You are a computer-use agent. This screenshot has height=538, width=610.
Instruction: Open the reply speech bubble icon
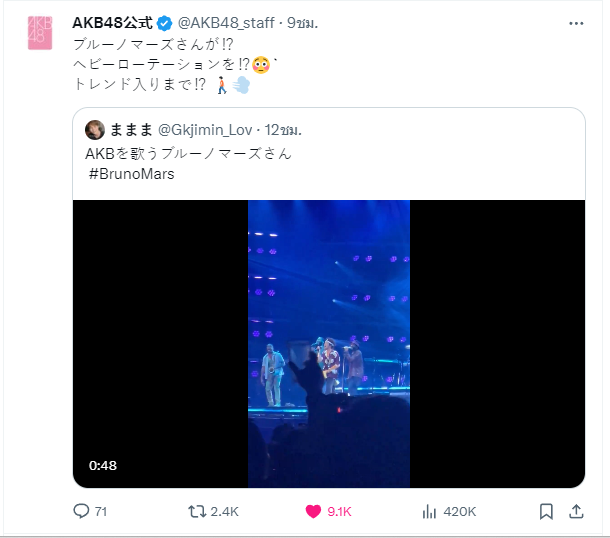coord(81,511)
